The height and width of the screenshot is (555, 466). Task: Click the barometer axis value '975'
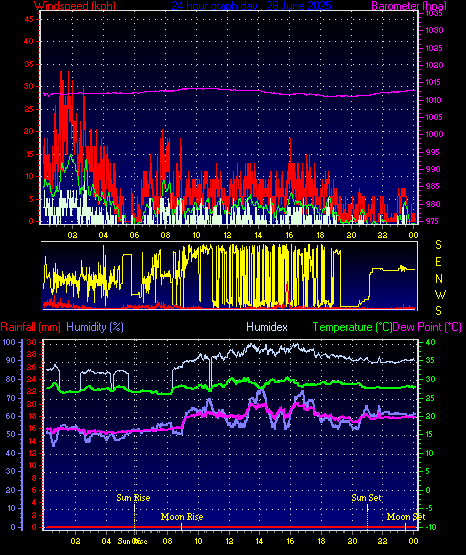click(x=432, y=221)
